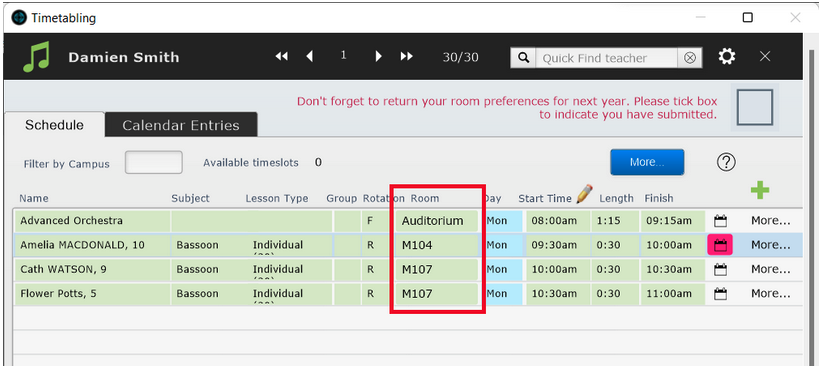Click the 1:15 length cell

615,221
